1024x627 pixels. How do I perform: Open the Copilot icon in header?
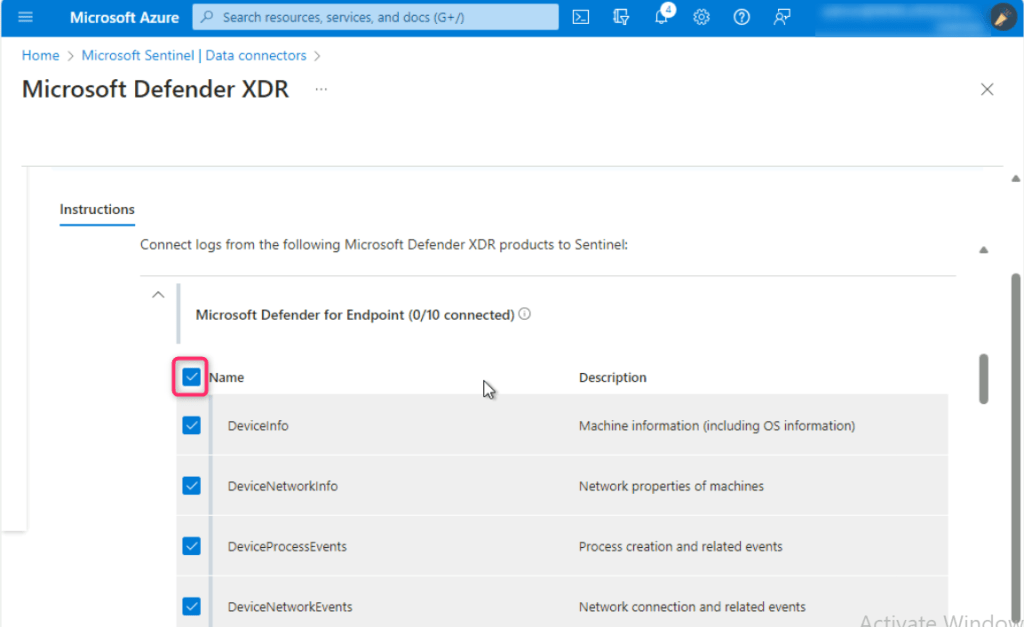[x=621, y=17]
